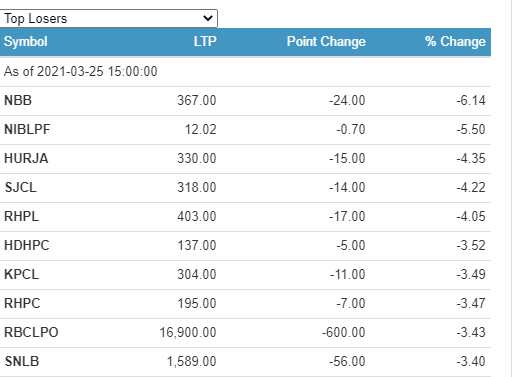
Task: Click % Change column header
Action: click(455, 42)
